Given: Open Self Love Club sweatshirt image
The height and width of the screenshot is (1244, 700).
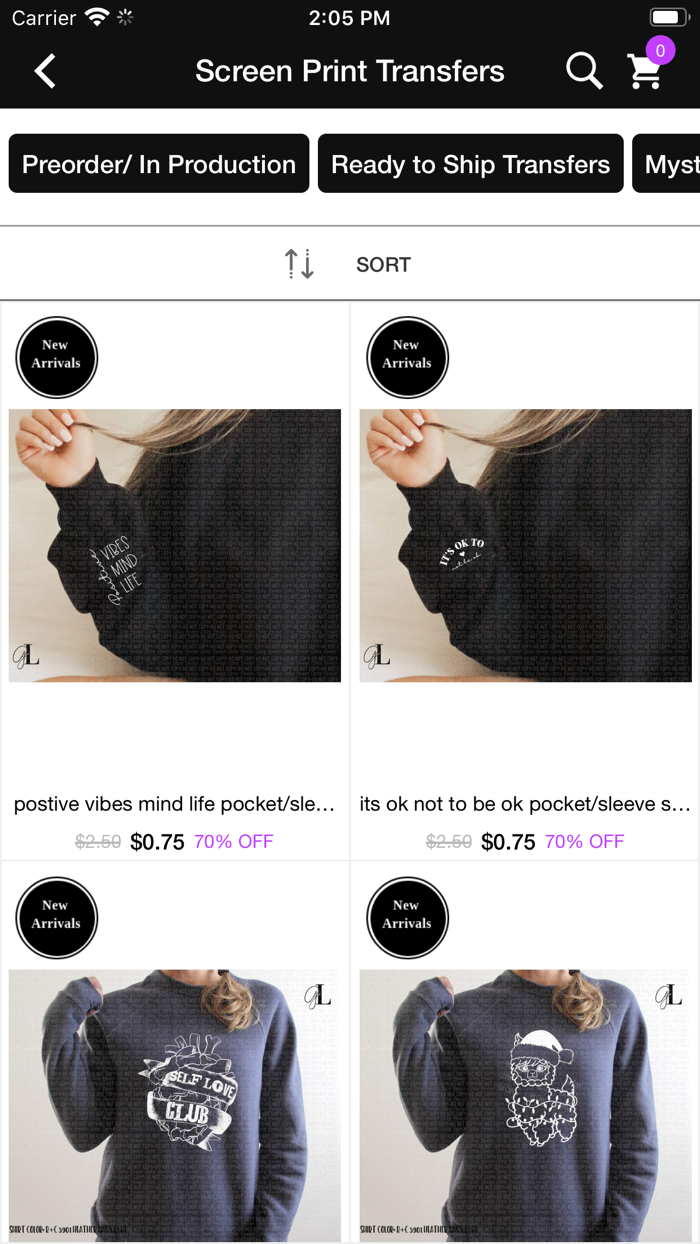Looking at the screenshot, I should [x=175, y=1105].
